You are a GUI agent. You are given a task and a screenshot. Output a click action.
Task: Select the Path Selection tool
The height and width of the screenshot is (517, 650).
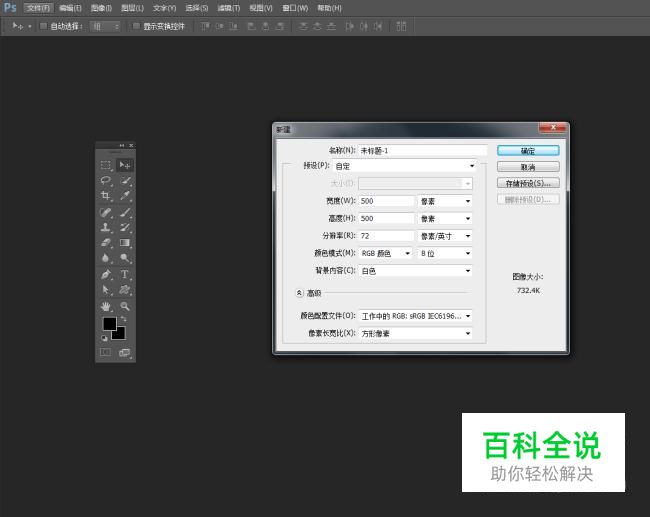(106, 289)
